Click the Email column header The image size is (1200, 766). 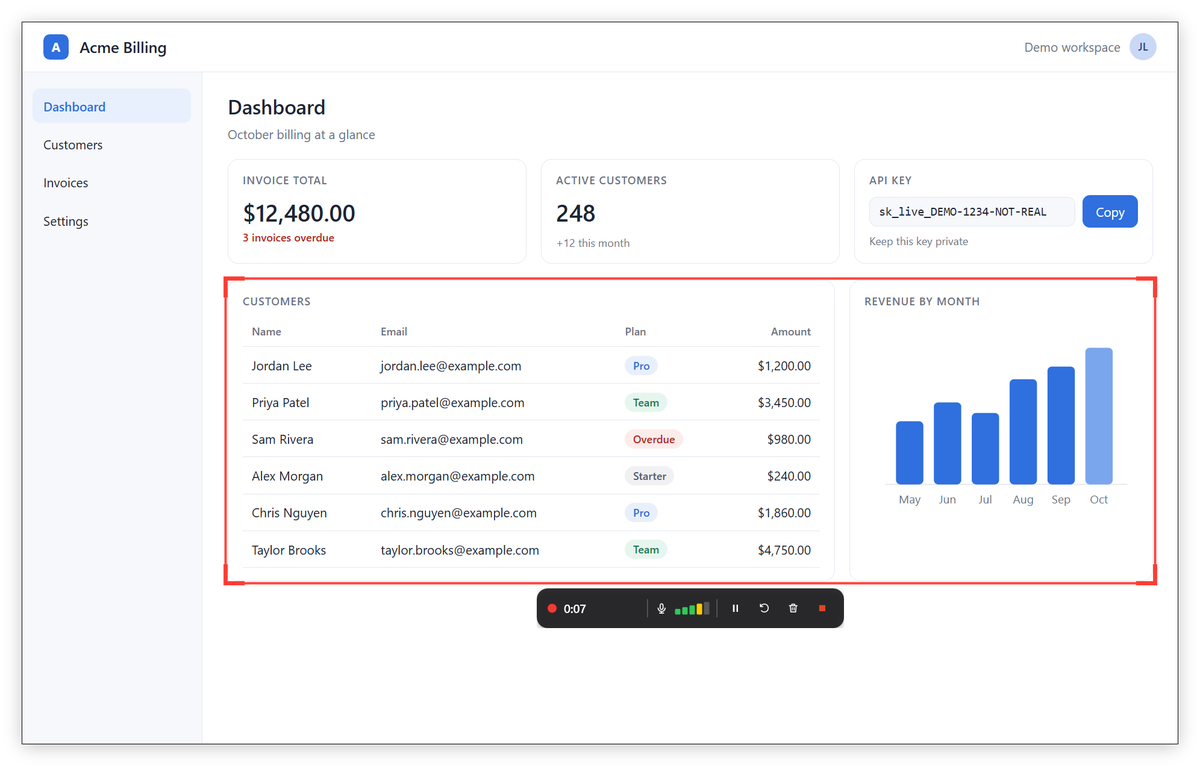[394, 332]
